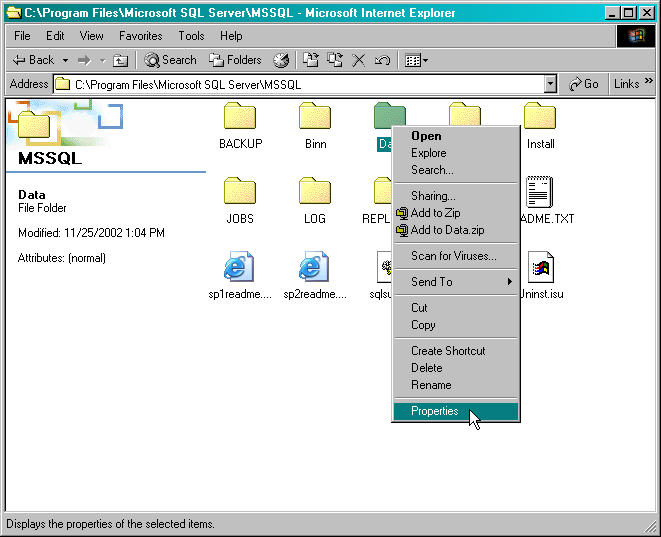Image resolution: width=661 pixels, height=537 pixels.
Task: Click the BACKUP folder name label
Action: [x=240, y=144]
